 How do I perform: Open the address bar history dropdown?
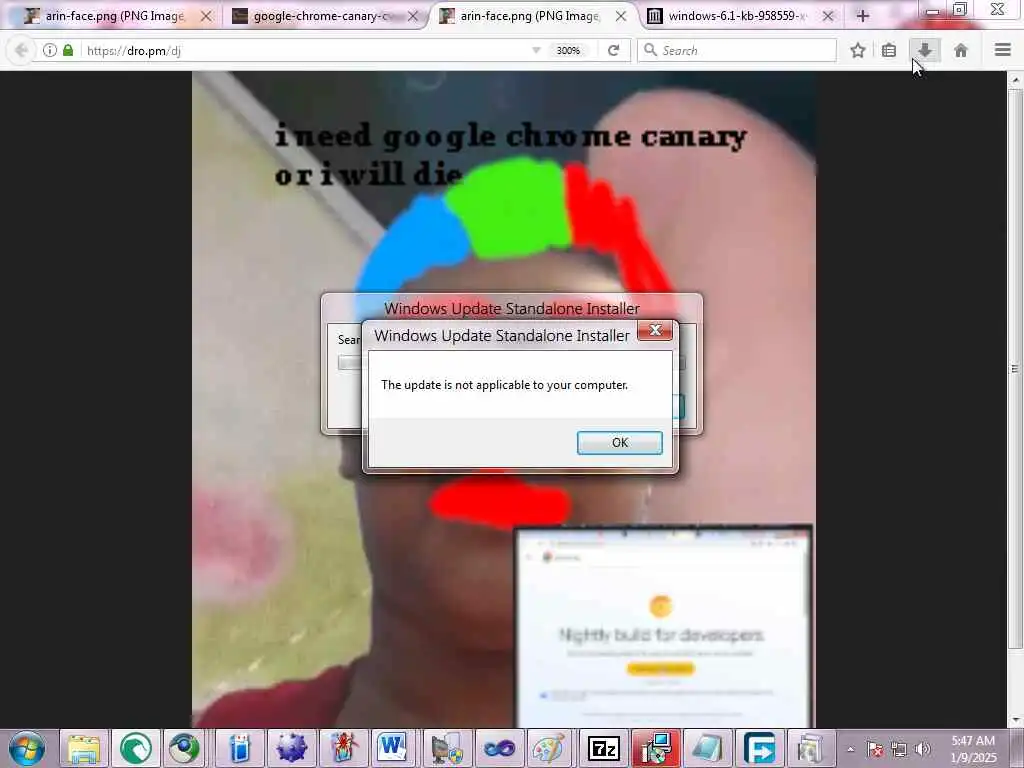coord(536,50)
